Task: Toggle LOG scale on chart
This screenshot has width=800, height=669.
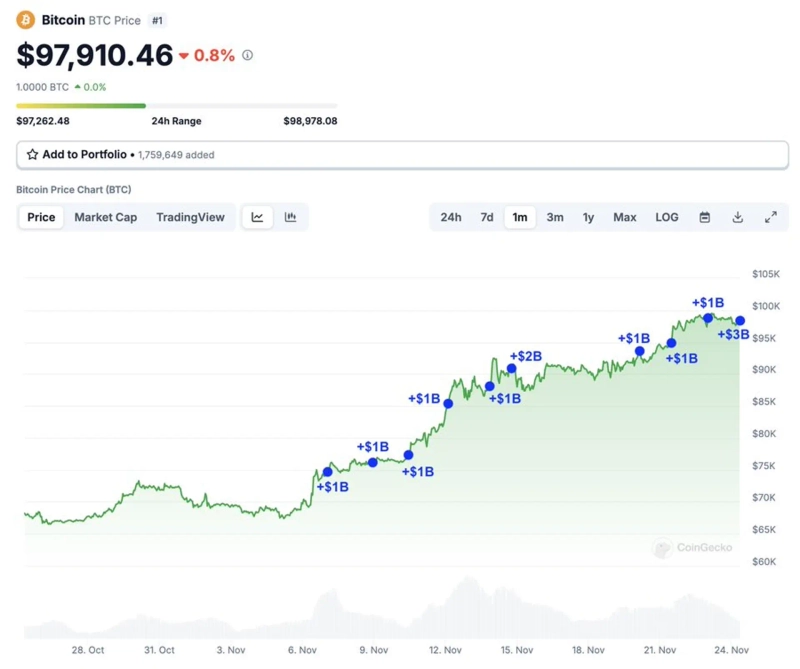Action: 667,217
